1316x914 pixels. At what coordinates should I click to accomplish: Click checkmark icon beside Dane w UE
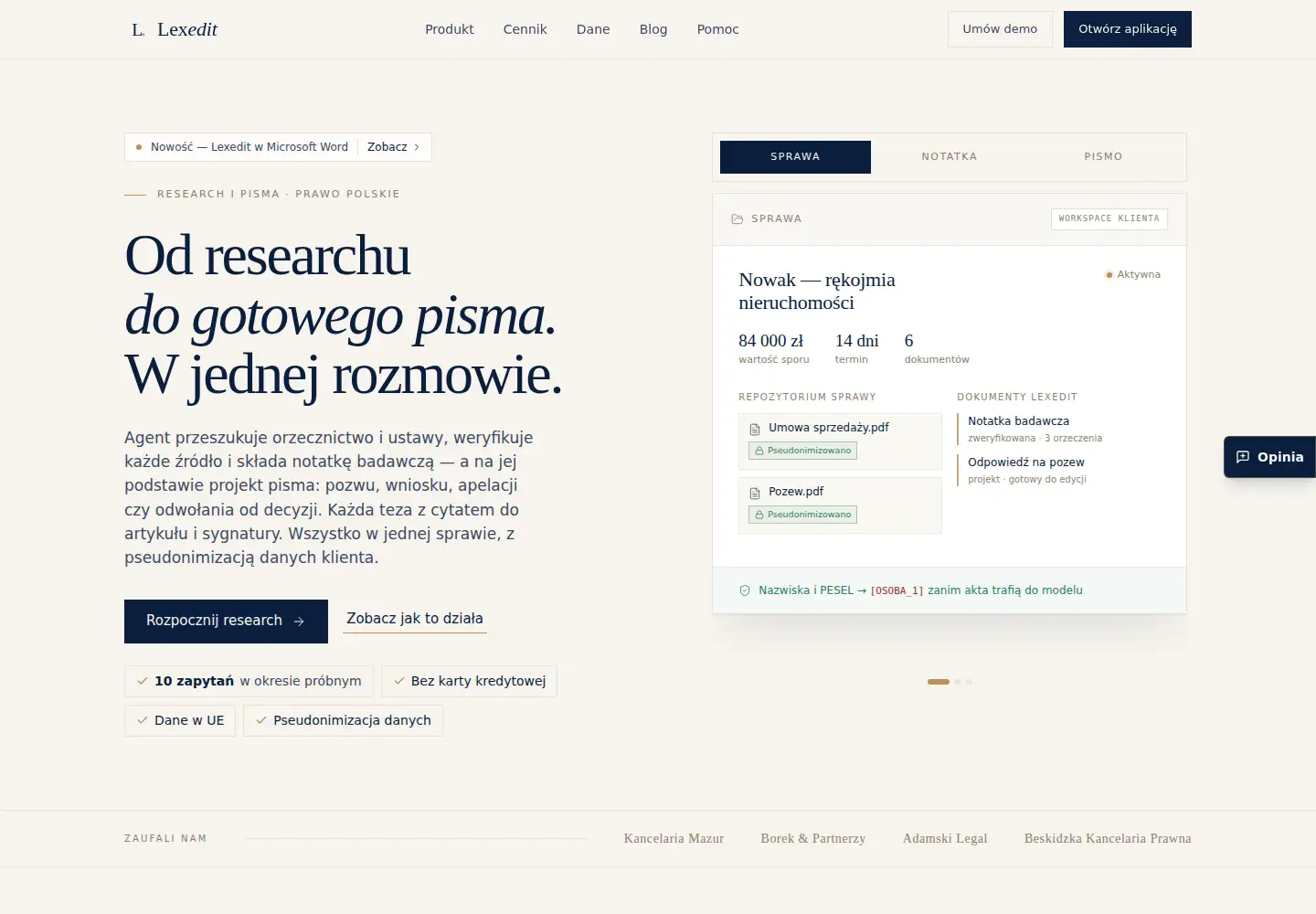[143, 720]
